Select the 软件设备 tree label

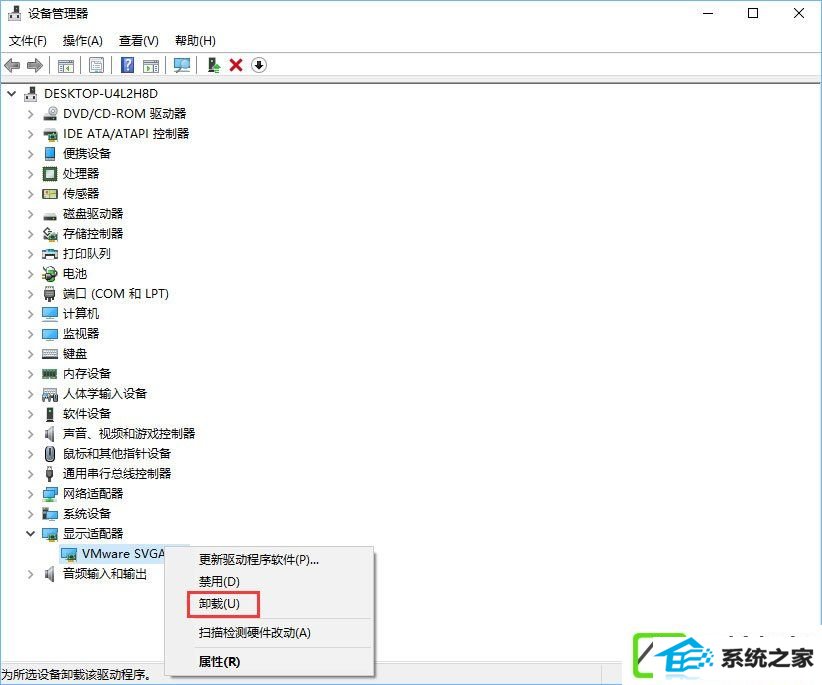click(x=87, y=414)
